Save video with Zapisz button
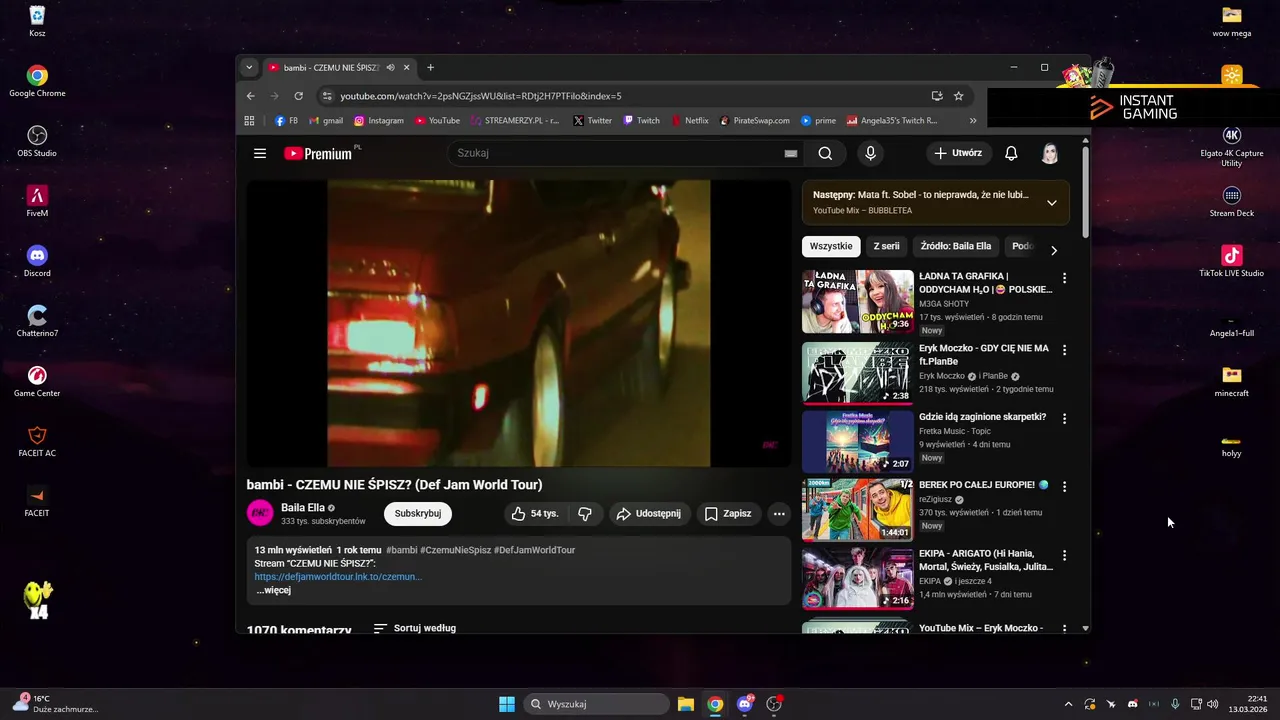Image resolution: width=1280 pixels, height=720 pixels. point(728,513)
